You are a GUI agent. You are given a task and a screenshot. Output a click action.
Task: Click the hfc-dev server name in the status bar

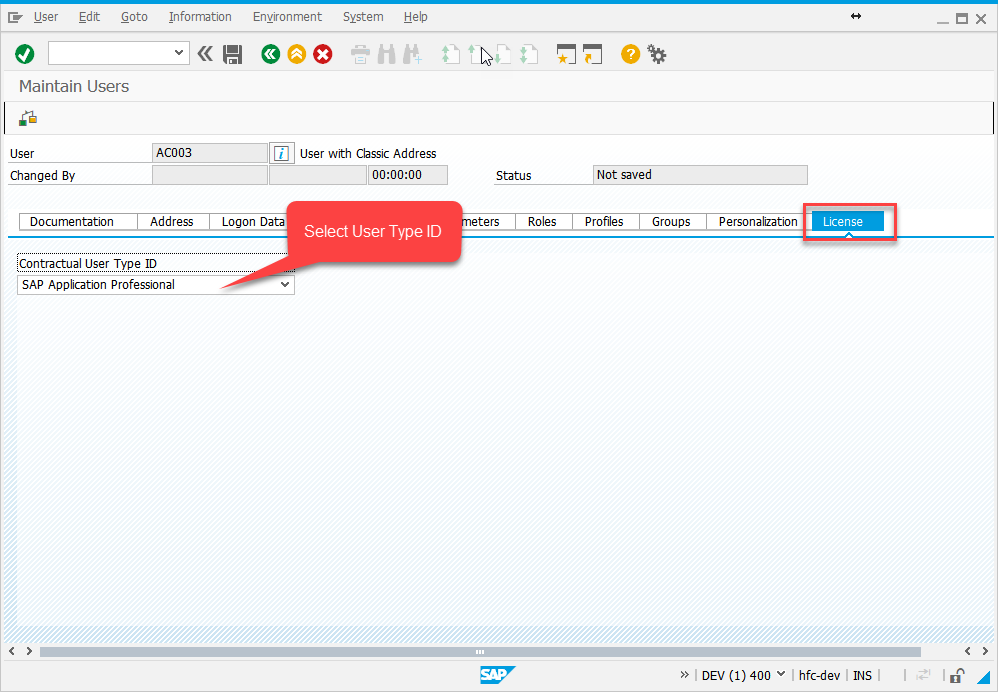point(819,675)
